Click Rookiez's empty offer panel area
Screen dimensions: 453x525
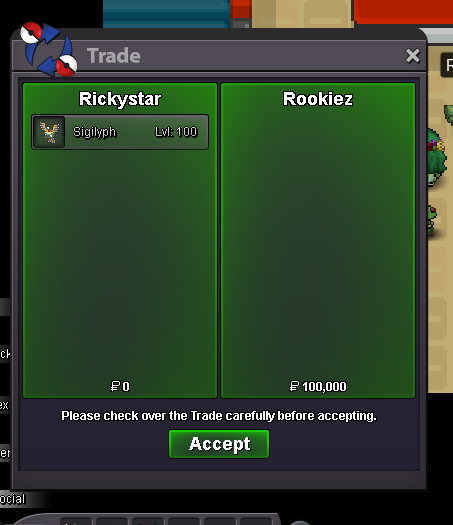(x=318, y=241)
